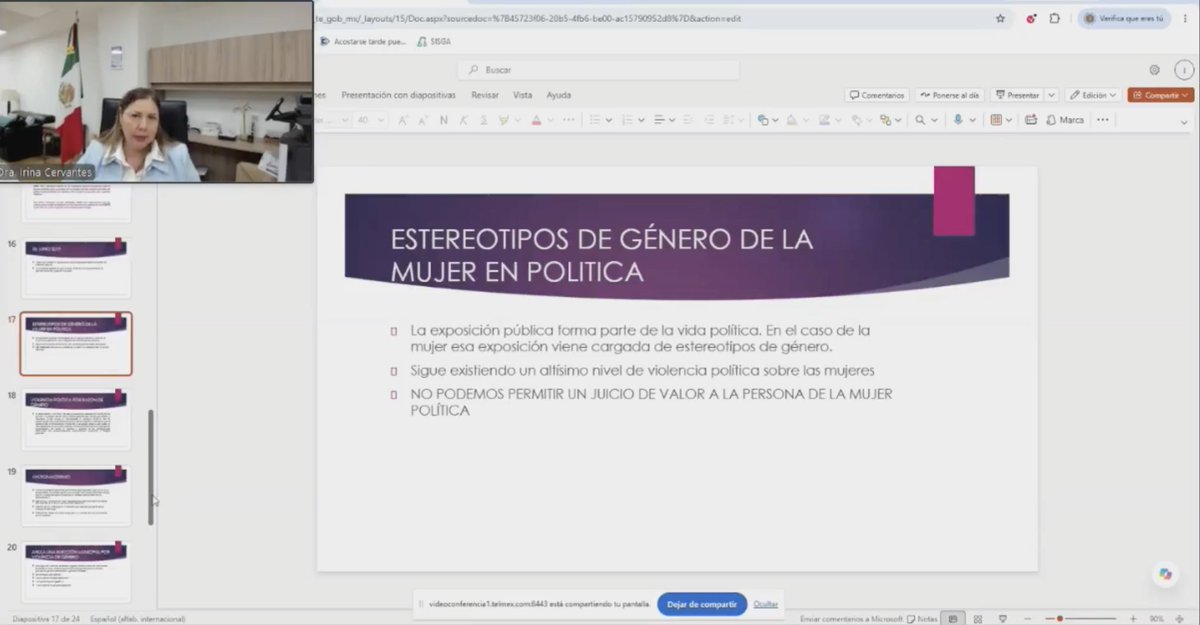
Task: Click the NO PODEMOS PERMITIR bullet text
Action: 651,402
